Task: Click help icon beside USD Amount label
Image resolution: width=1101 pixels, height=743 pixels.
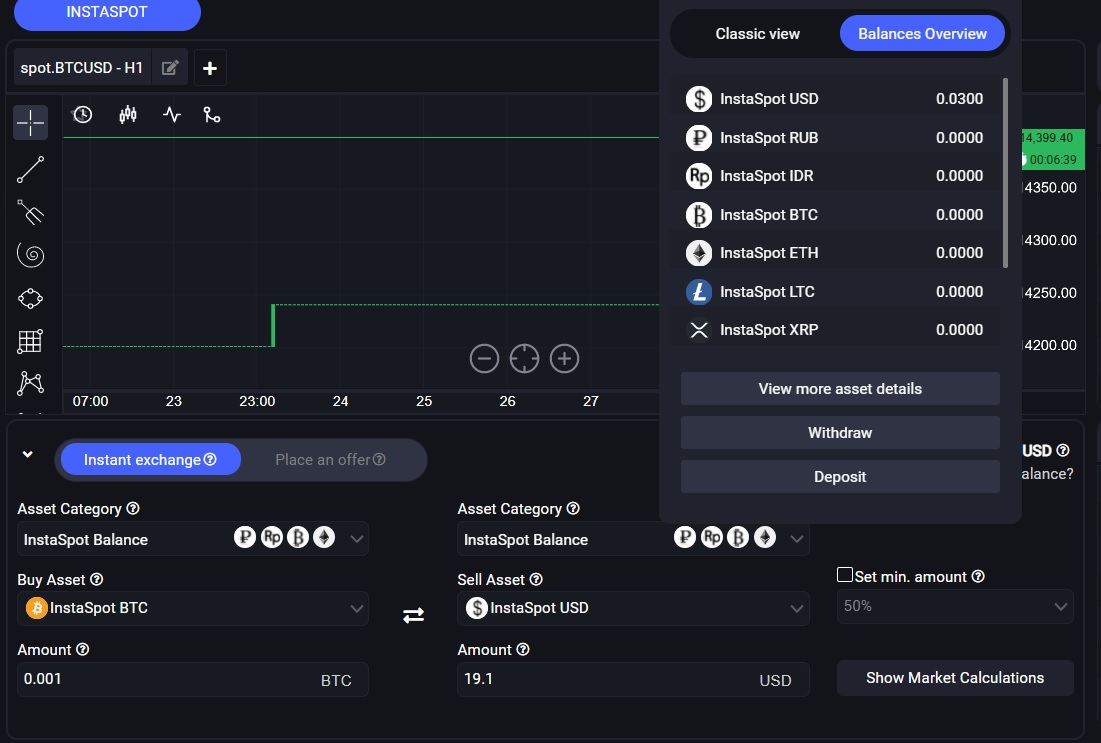Action: (x=523, y=650)
